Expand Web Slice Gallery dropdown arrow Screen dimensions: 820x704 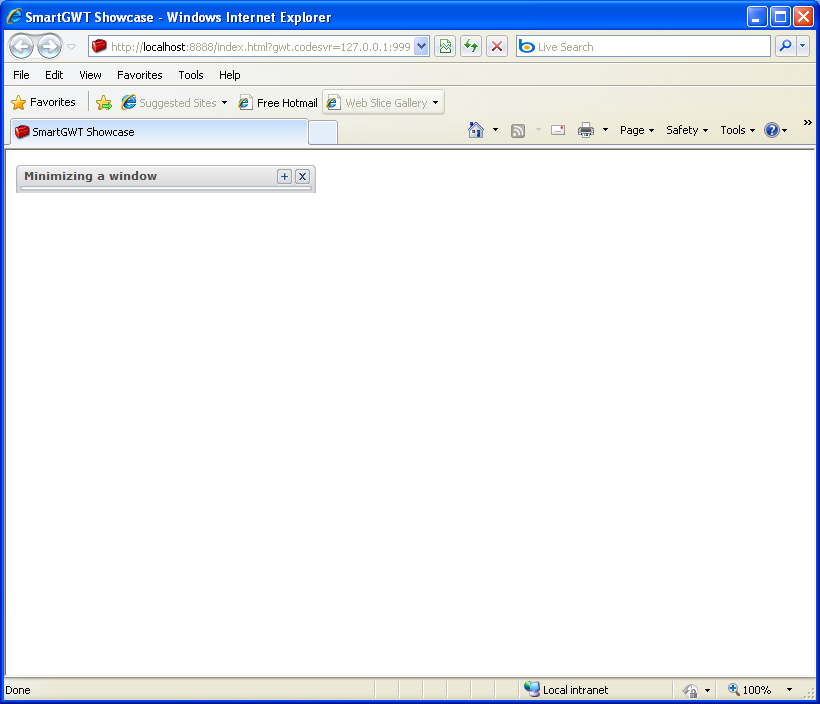[436, 103]
